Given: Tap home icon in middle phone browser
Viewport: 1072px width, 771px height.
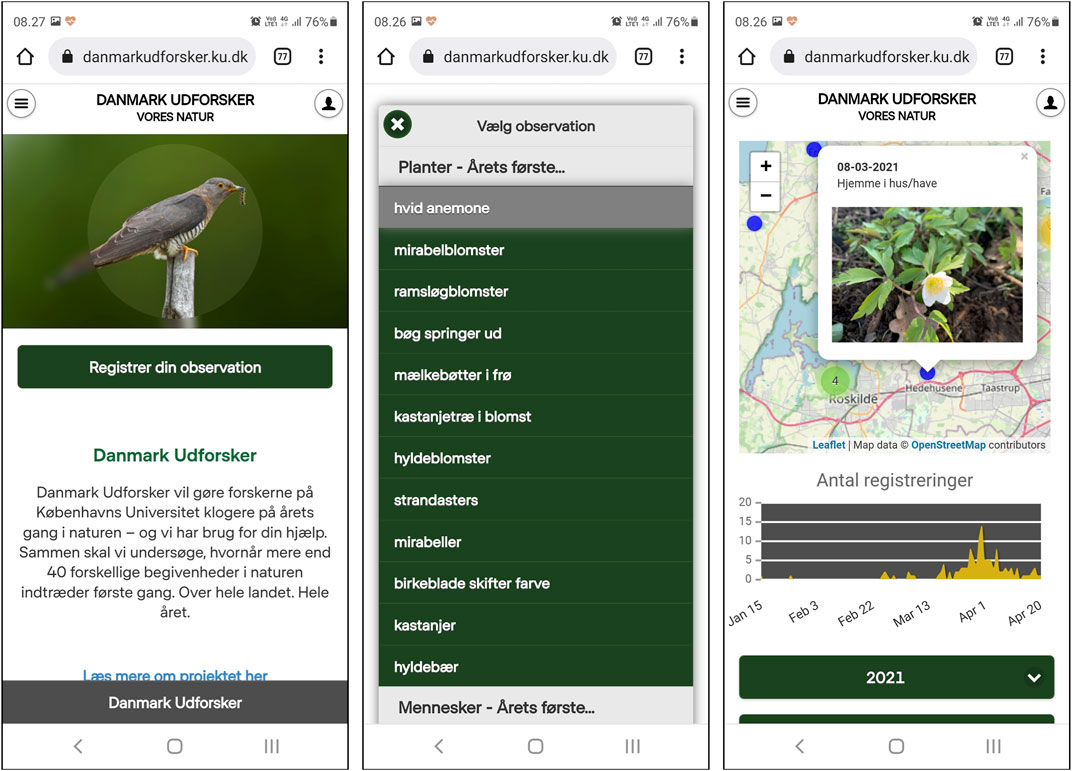Looking at the screenshot, I should [386, 57].
